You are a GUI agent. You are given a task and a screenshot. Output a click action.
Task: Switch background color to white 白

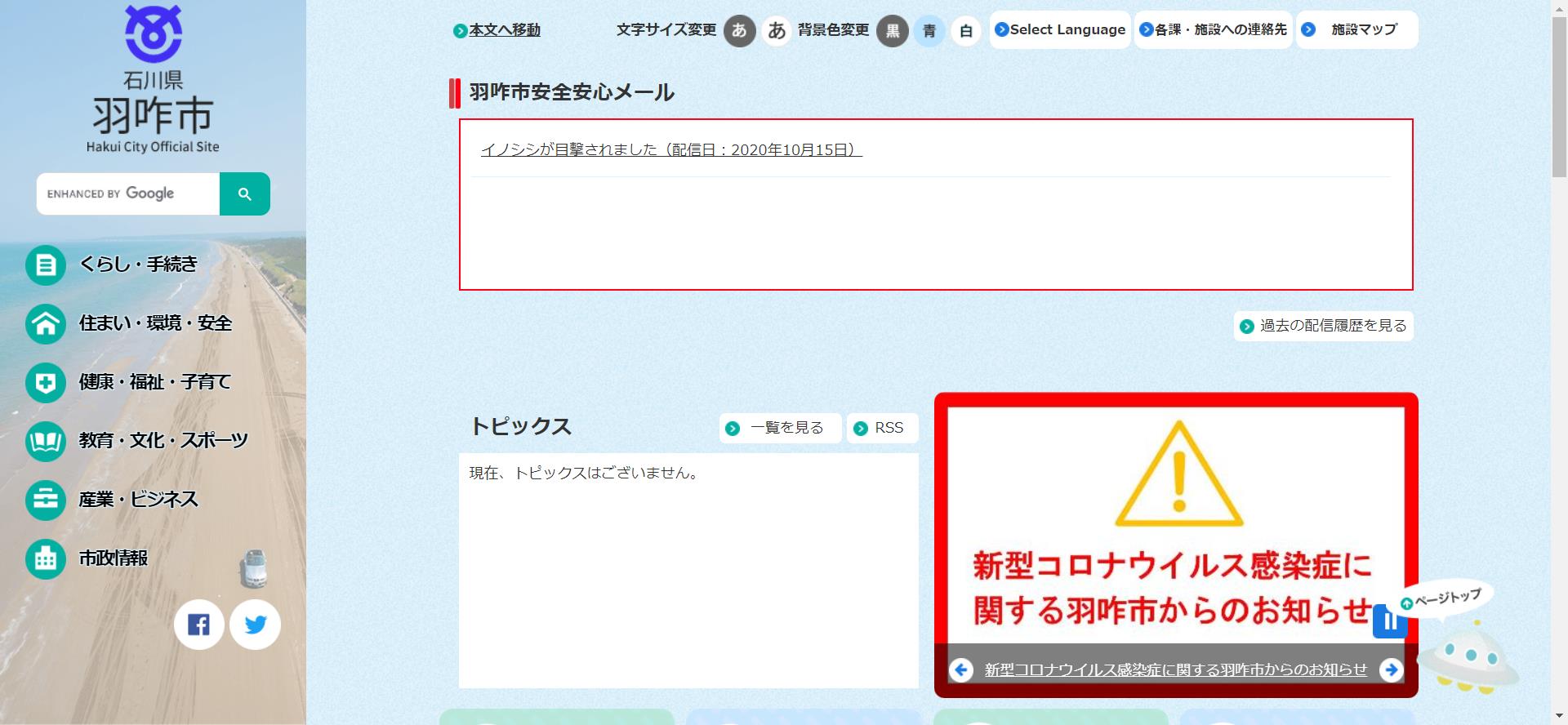point(966,31)
